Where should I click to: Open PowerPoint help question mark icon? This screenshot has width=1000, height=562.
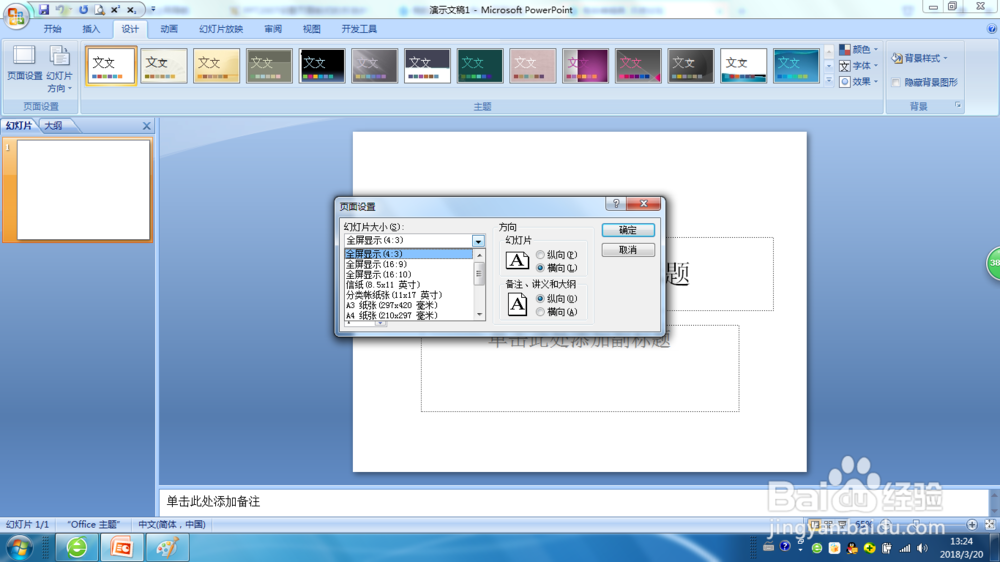tap(992, 29)
